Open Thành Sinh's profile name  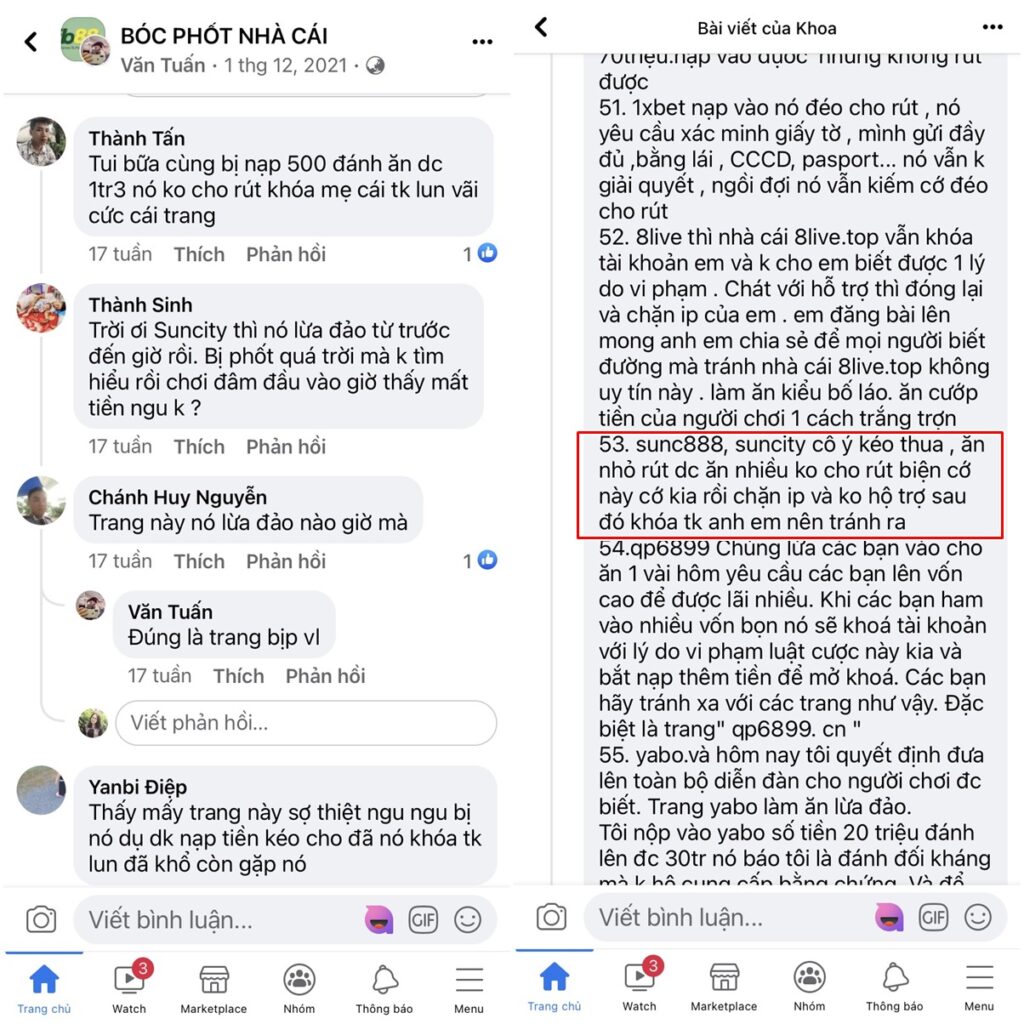(x=140, y=305)
